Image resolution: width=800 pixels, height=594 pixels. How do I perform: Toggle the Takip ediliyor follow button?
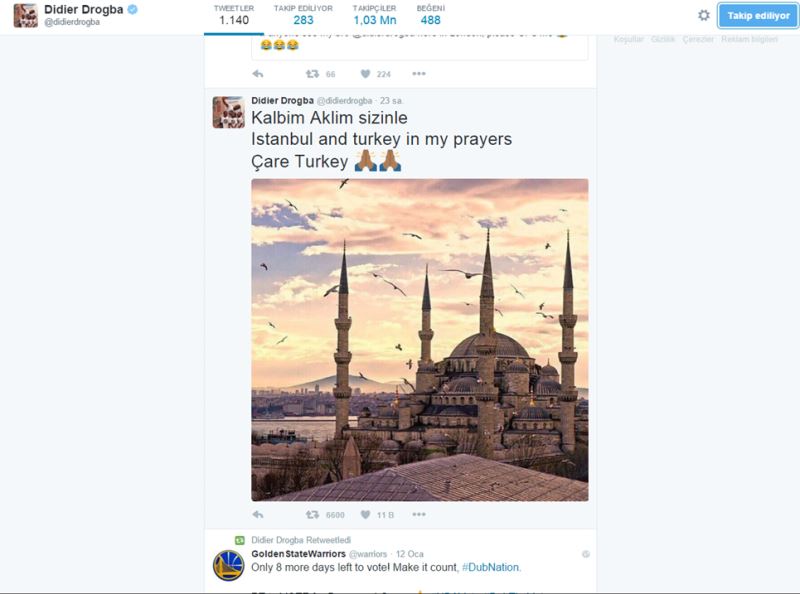point(758,16)
